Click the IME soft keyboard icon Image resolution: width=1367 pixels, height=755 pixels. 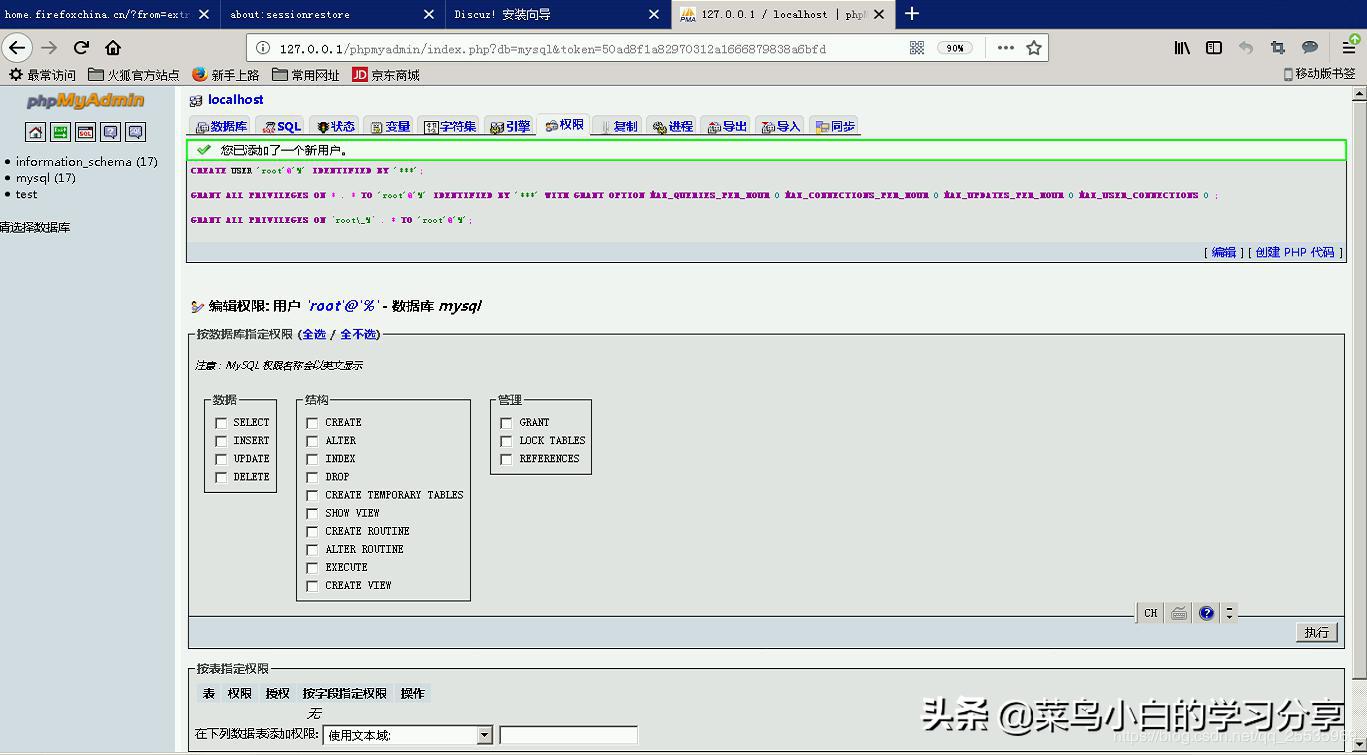[1179, 613]
